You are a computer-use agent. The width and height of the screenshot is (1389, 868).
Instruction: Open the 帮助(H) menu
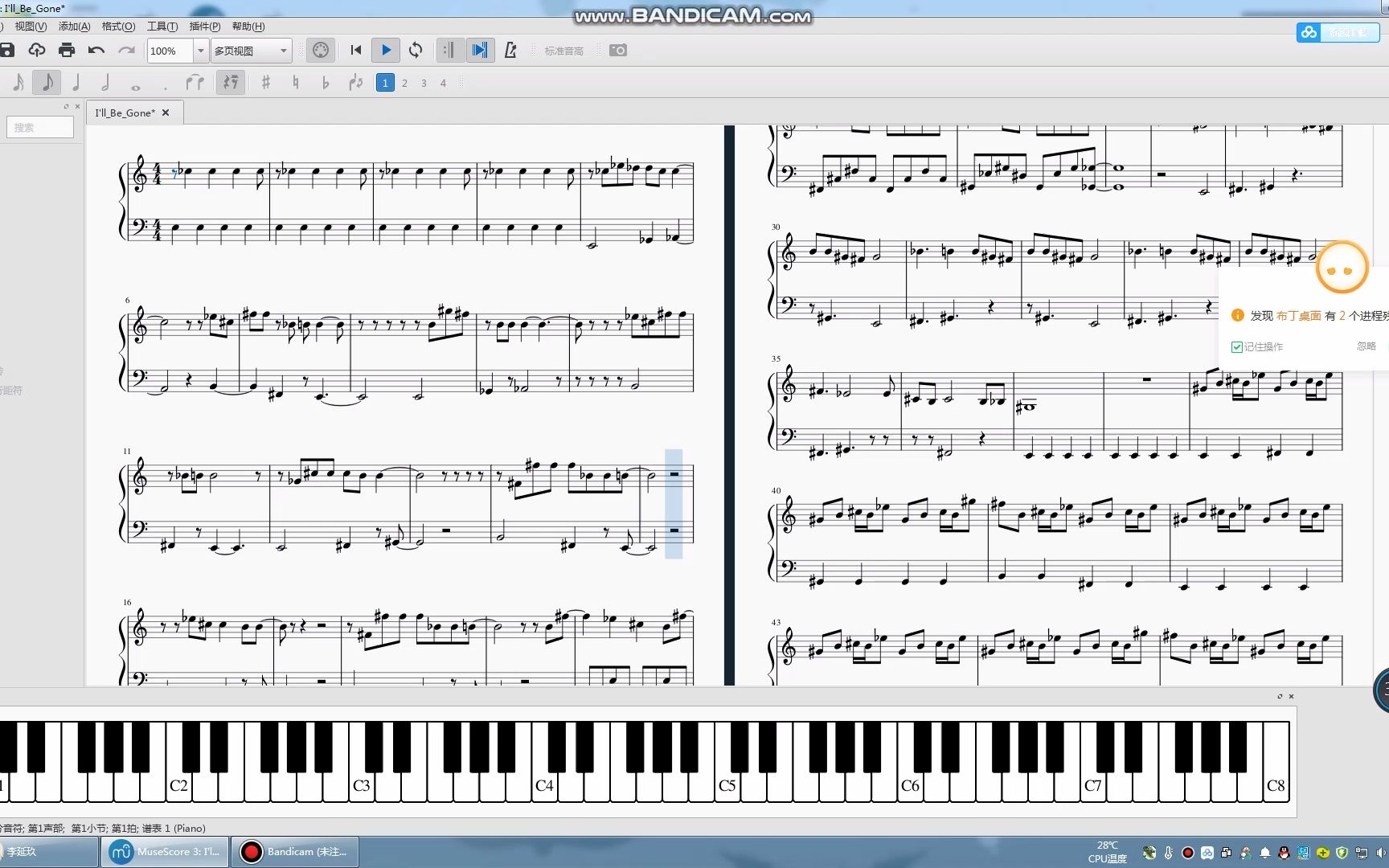click(248, 27)
